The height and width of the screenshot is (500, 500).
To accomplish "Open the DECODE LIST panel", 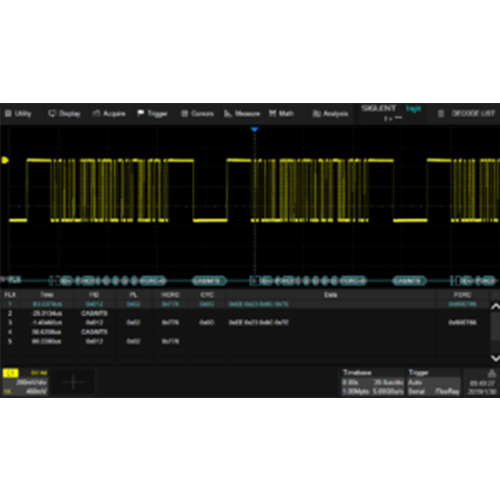I will coord(467,114).
